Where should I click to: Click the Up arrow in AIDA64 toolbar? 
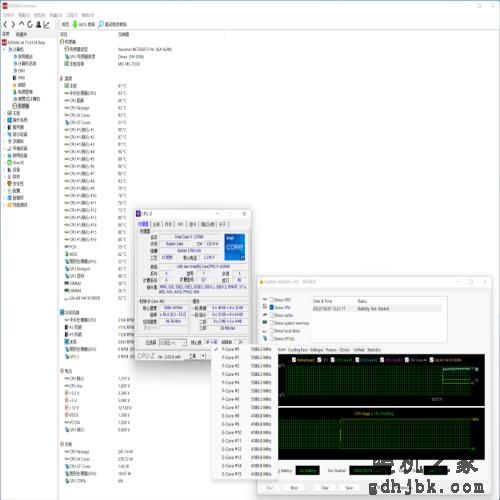[x=22, y=24]
